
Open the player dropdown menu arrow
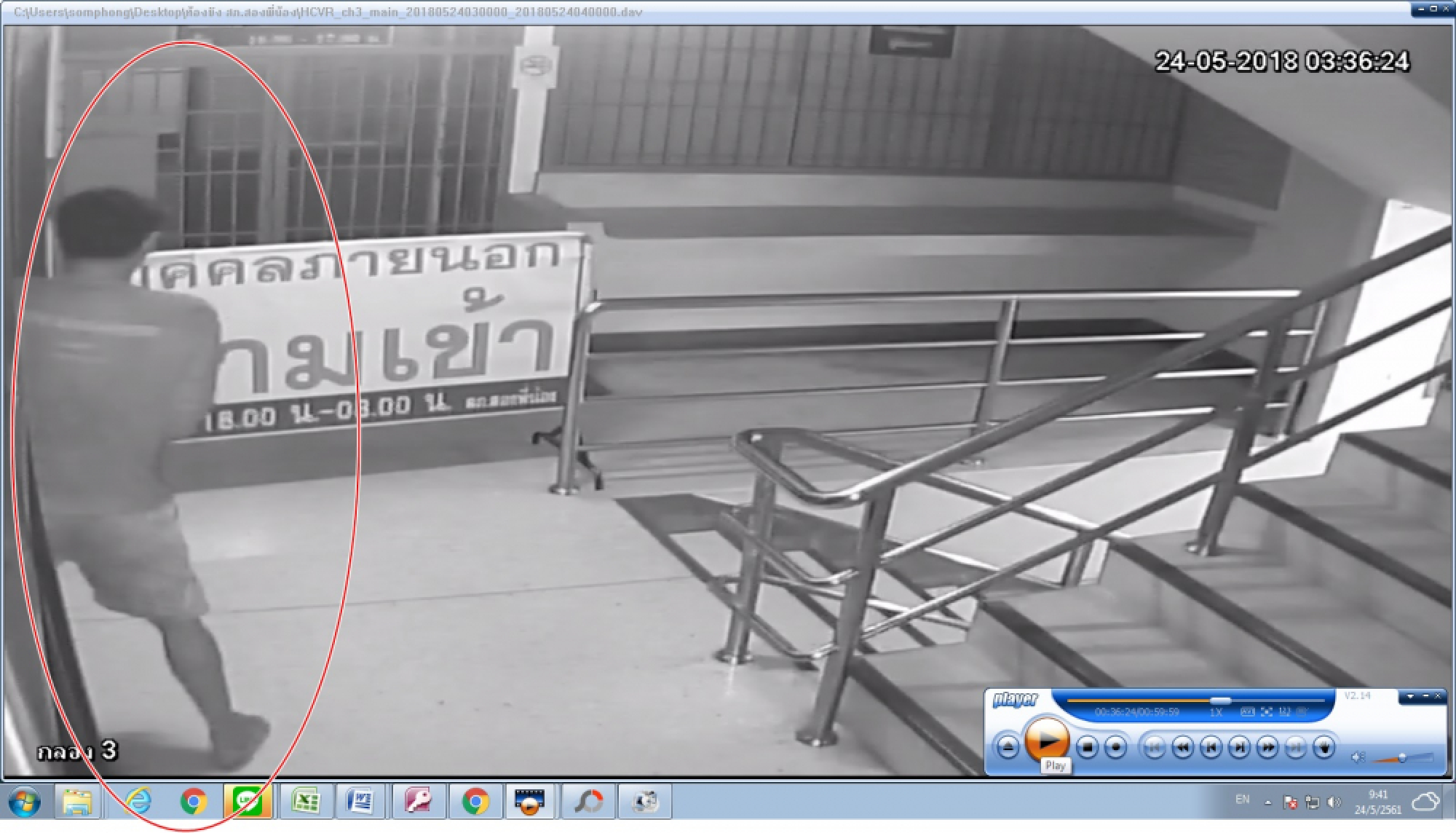[1411, 697]
